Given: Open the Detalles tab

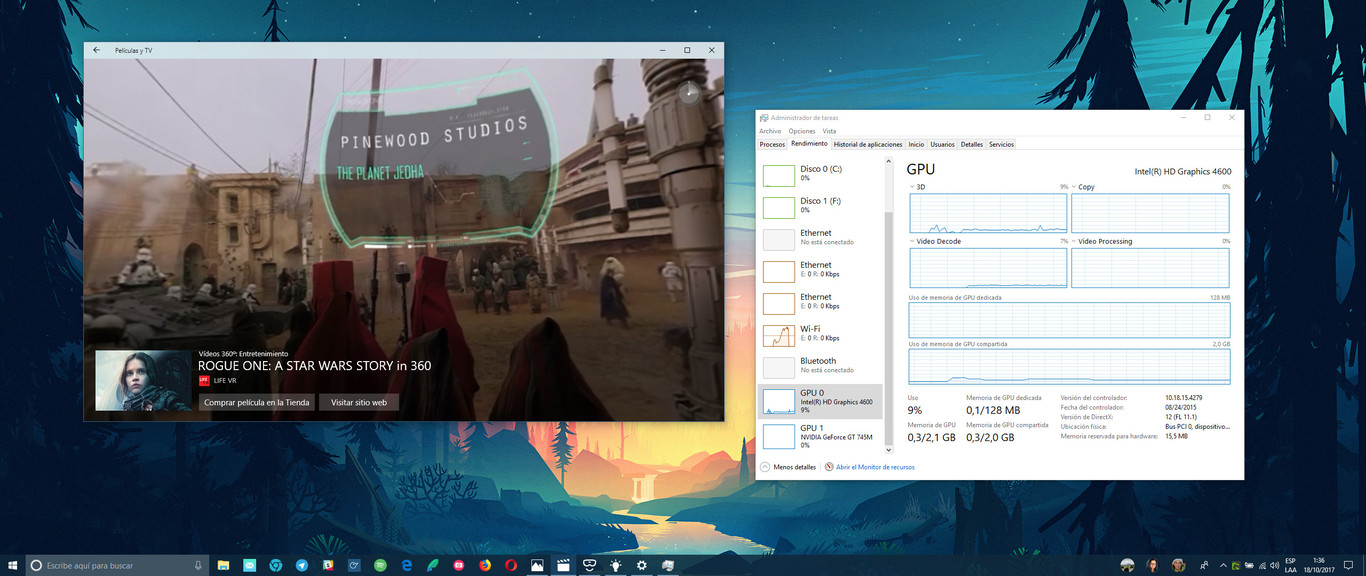Looking at the screenshot, I should pos(972,145).
